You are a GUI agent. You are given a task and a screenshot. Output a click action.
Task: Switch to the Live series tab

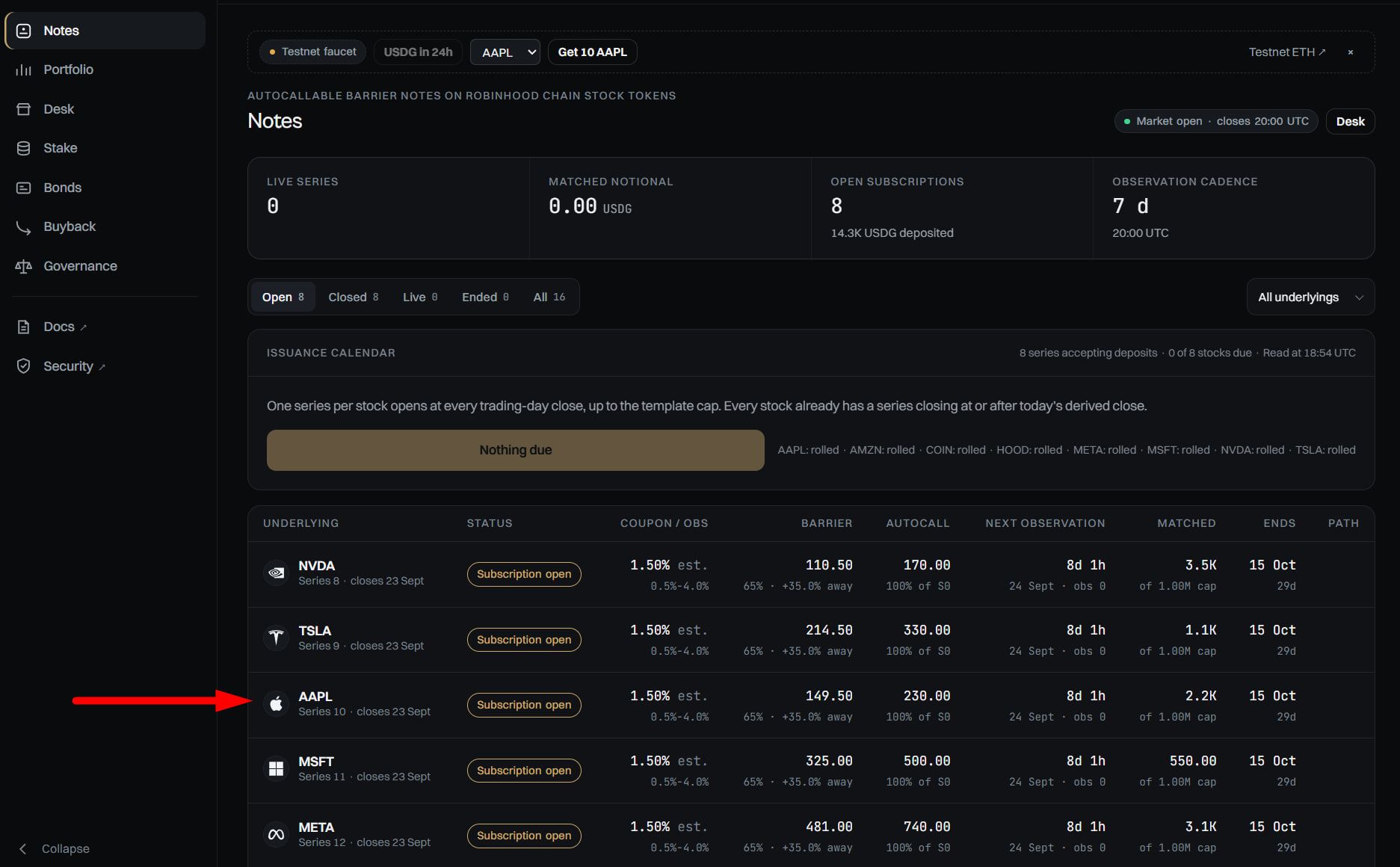click(420, 297)
